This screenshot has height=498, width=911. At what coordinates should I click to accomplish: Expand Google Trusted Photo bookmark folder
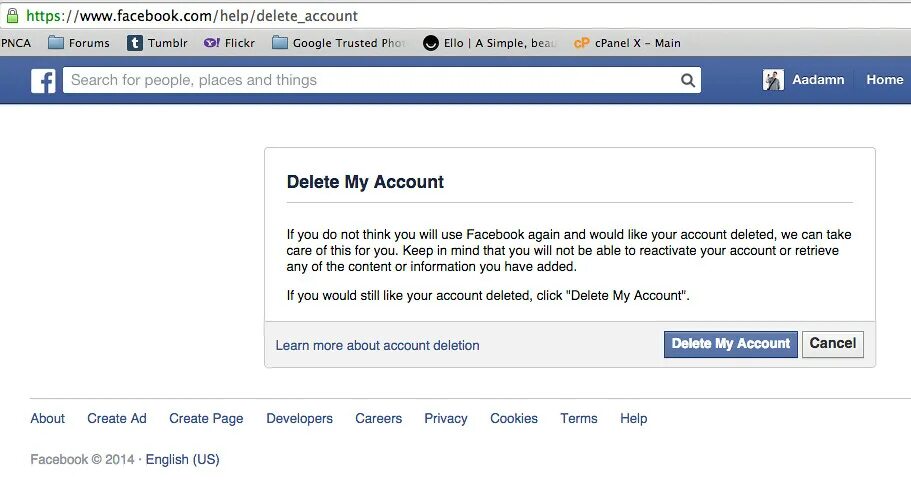coord(340,43)
